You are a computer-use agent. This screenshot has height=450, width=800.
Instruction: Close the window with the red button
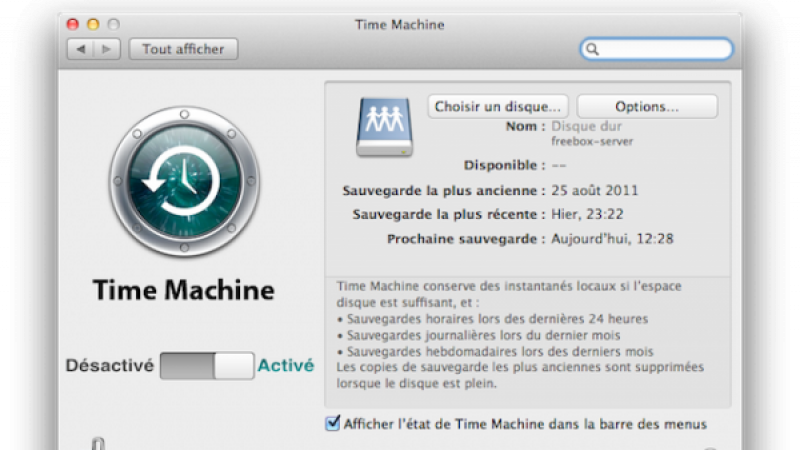(x=72, y=24)
